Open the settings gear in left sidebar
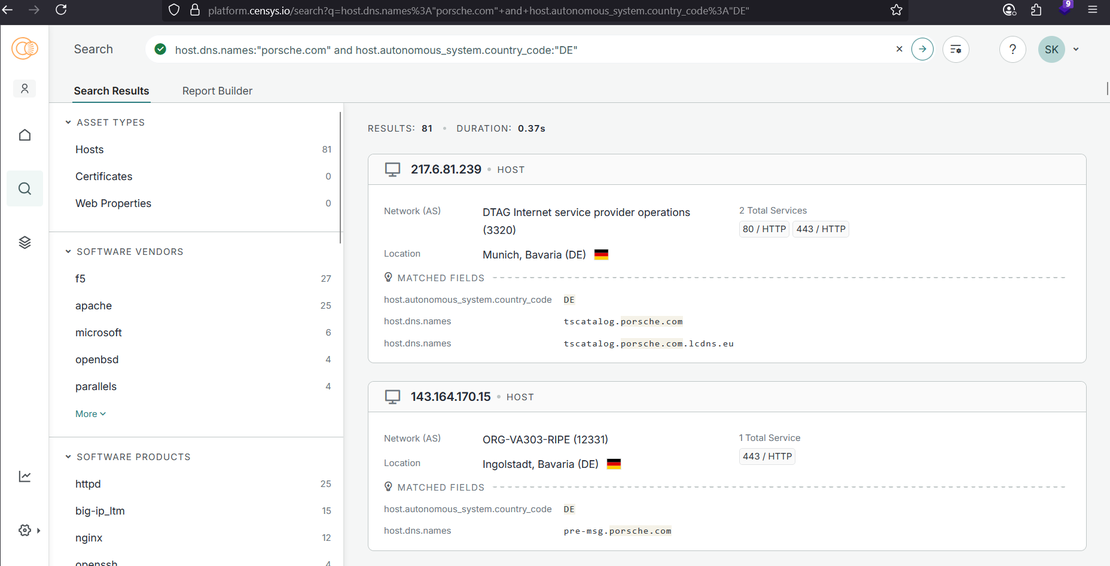Viewport: 1110px width, 566px height. (25, 530)
